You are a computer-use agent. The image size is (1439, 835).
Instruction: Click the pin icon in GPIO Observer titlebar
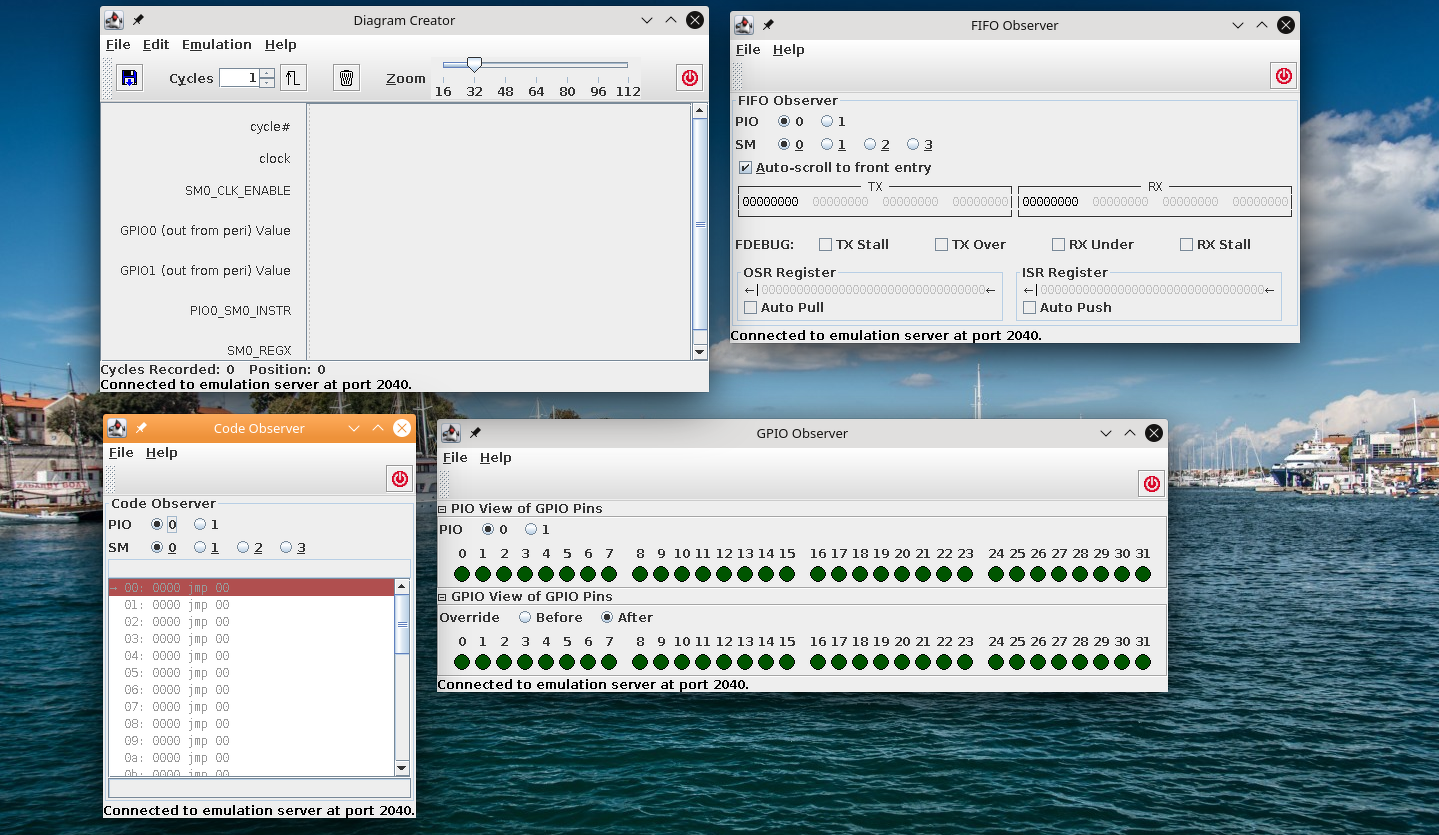click(x=475, y=433)
